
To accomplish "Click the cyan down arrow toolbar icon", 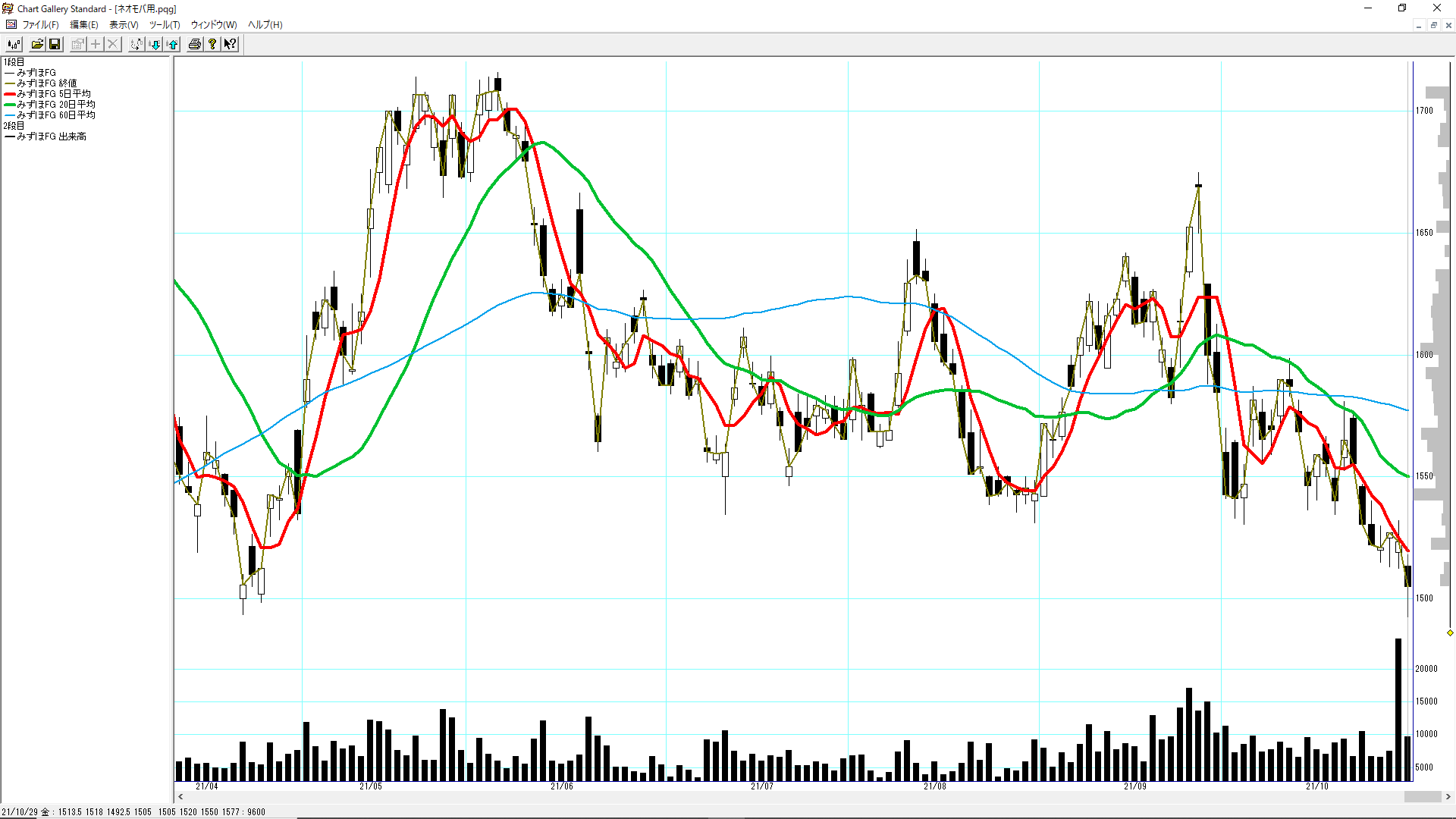I will tap(155, 44).
